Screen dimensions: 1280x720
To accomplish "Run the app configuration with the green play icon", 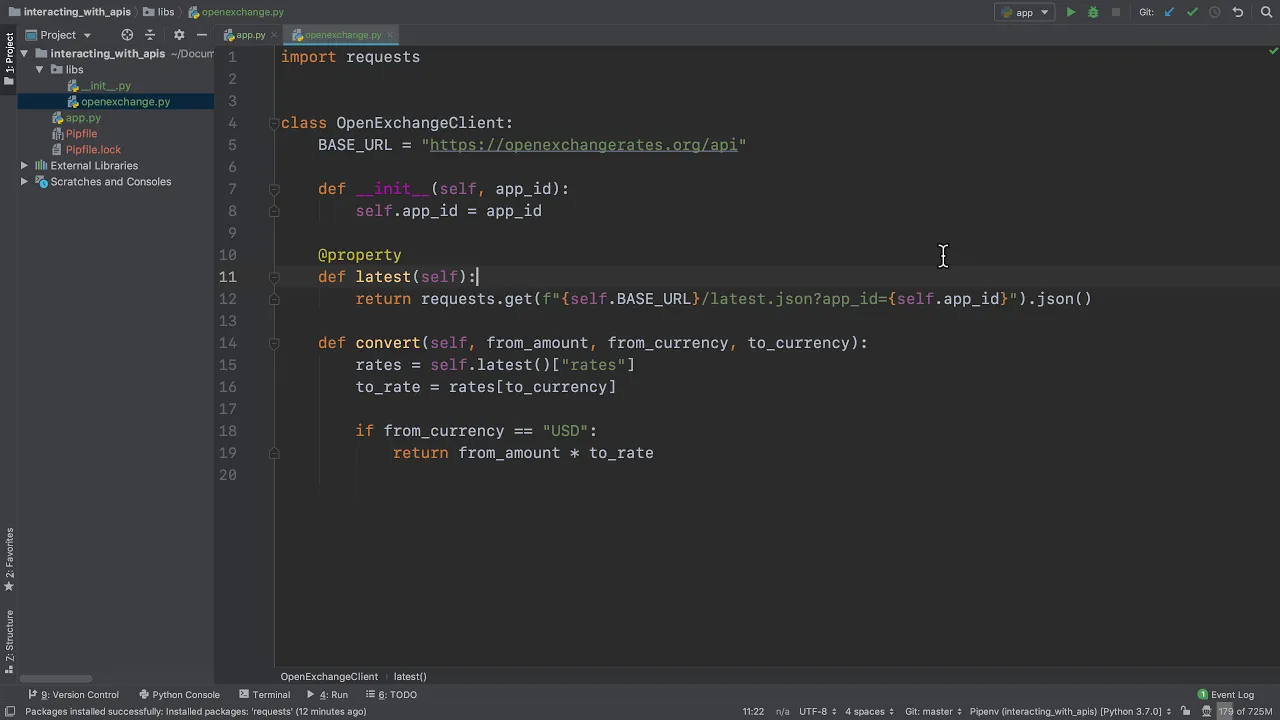I will 1071,12.
